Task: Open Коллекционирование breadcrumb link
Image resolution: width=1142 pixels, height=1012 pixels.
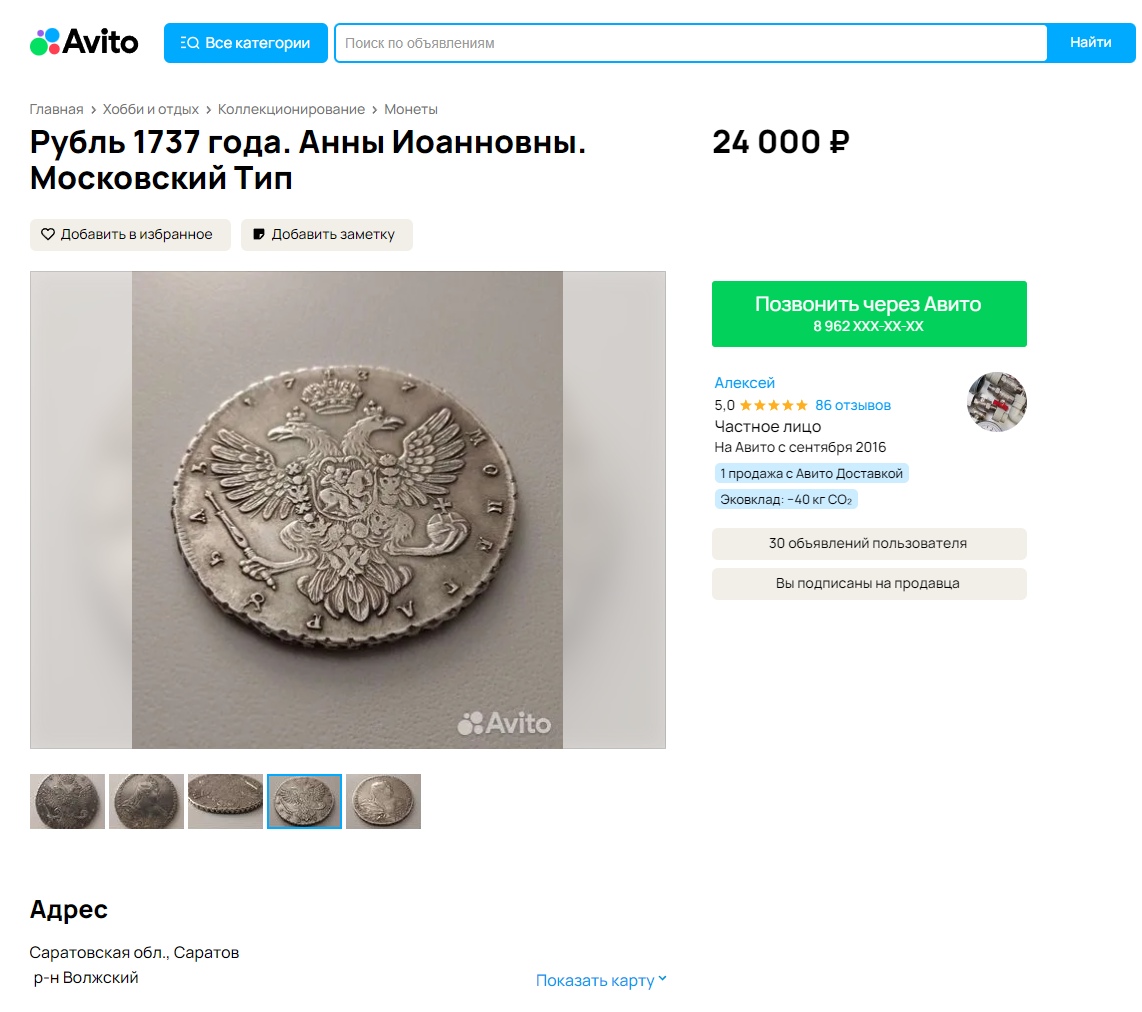Action: pyautogui.click(x=291, y=109)
